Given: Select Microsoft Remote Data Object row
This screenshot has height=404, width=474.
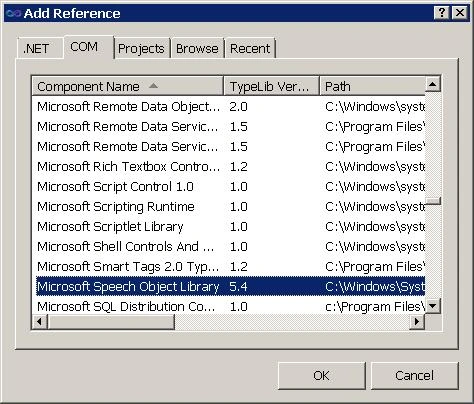Looking at the screenshot, I should (x=230, y=107).
